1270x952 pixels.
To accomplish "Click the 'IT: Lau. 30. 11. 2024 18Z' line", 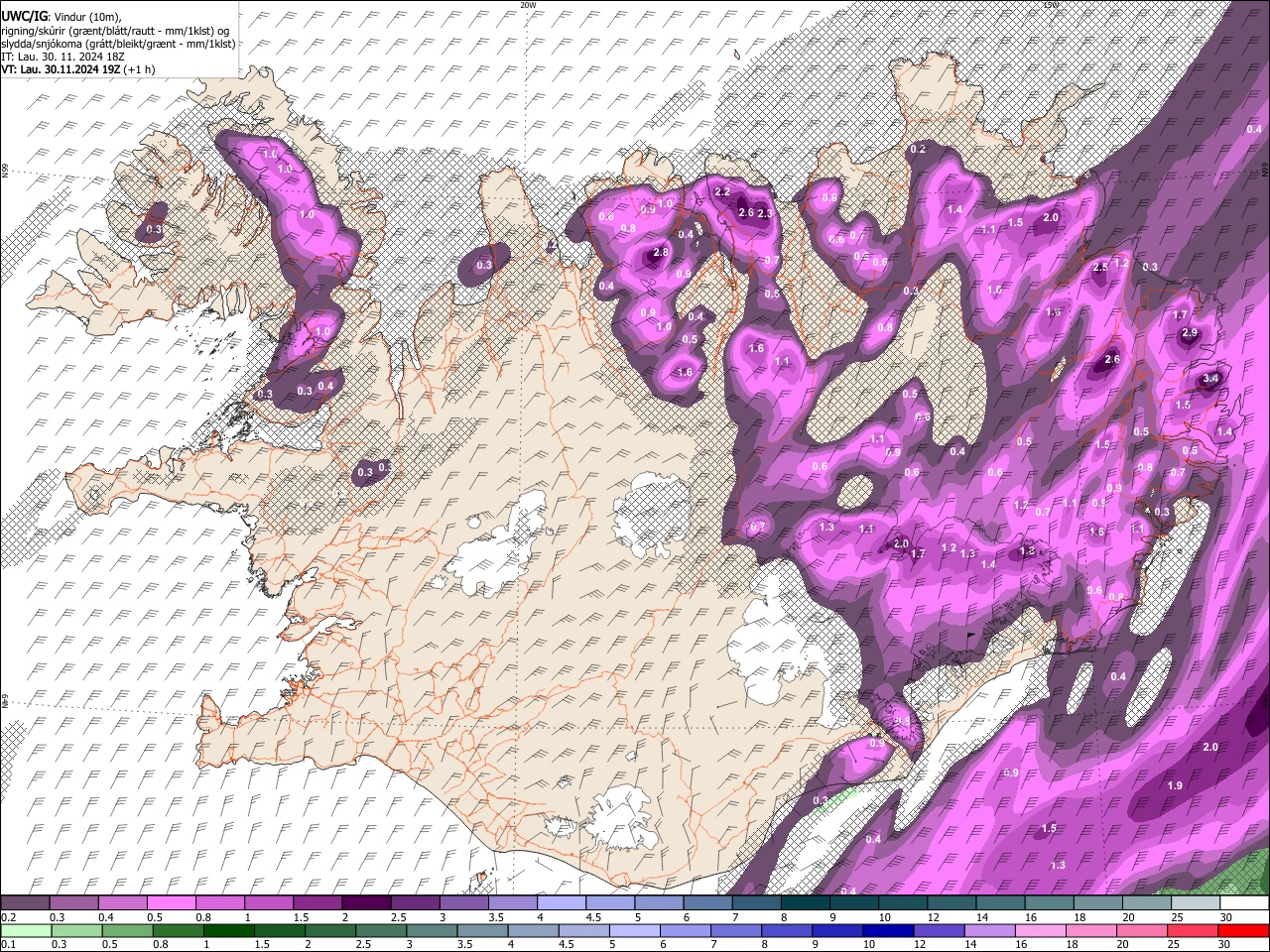I will (x=63, y=57).
